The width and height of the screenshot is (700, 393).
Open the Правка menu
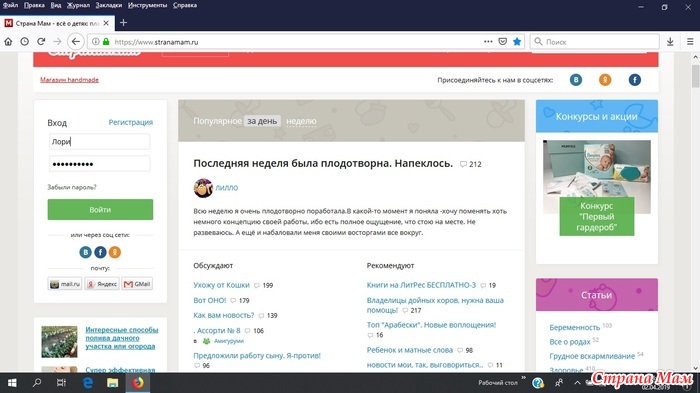34,5
